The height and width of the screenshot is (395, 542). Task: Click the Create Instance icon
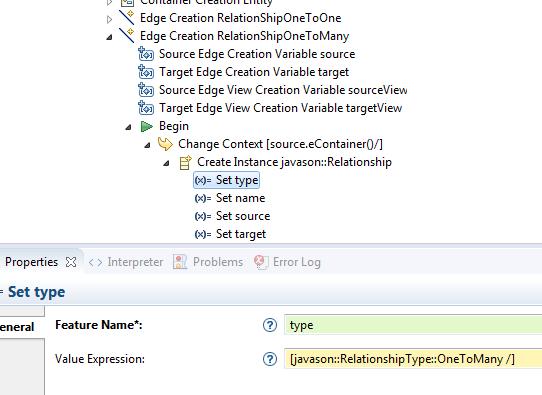coord(185,162)
